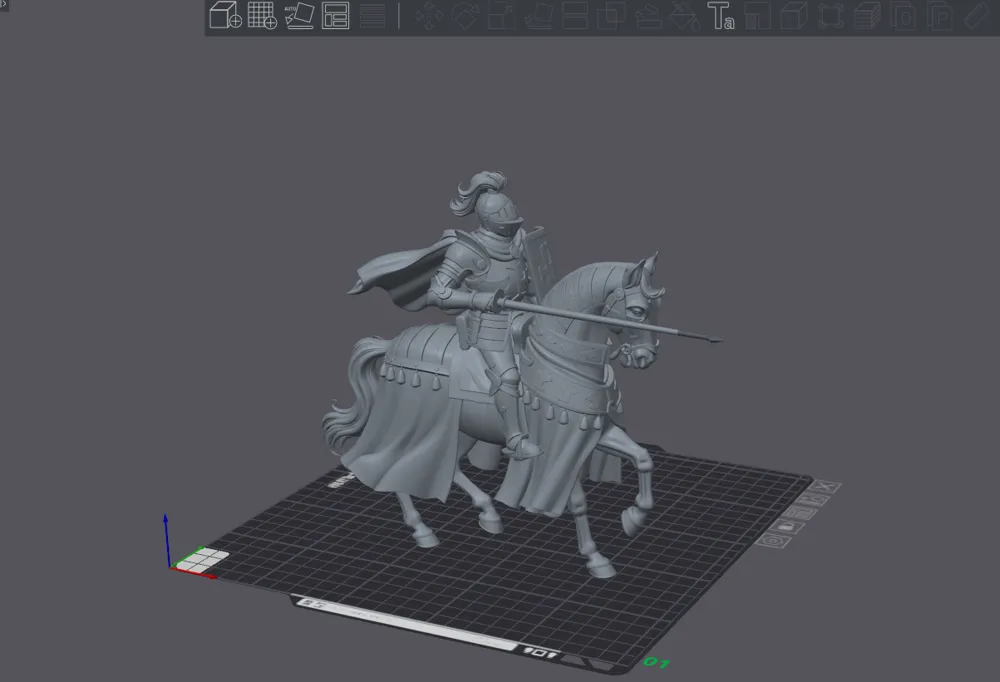Toggle the build plate lock icon
The image size is (1000, 682).
click(788, 526)
